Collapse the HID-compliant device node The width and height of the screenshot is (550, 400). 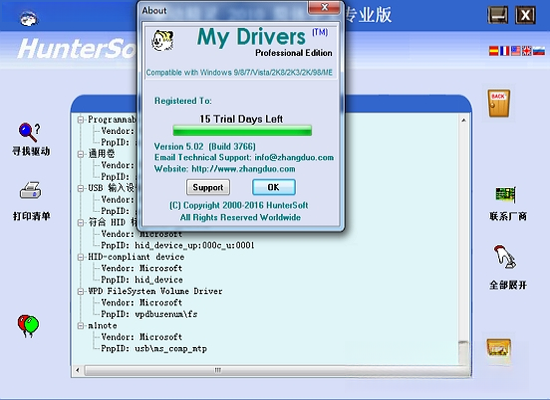click(x=81, y=257)
